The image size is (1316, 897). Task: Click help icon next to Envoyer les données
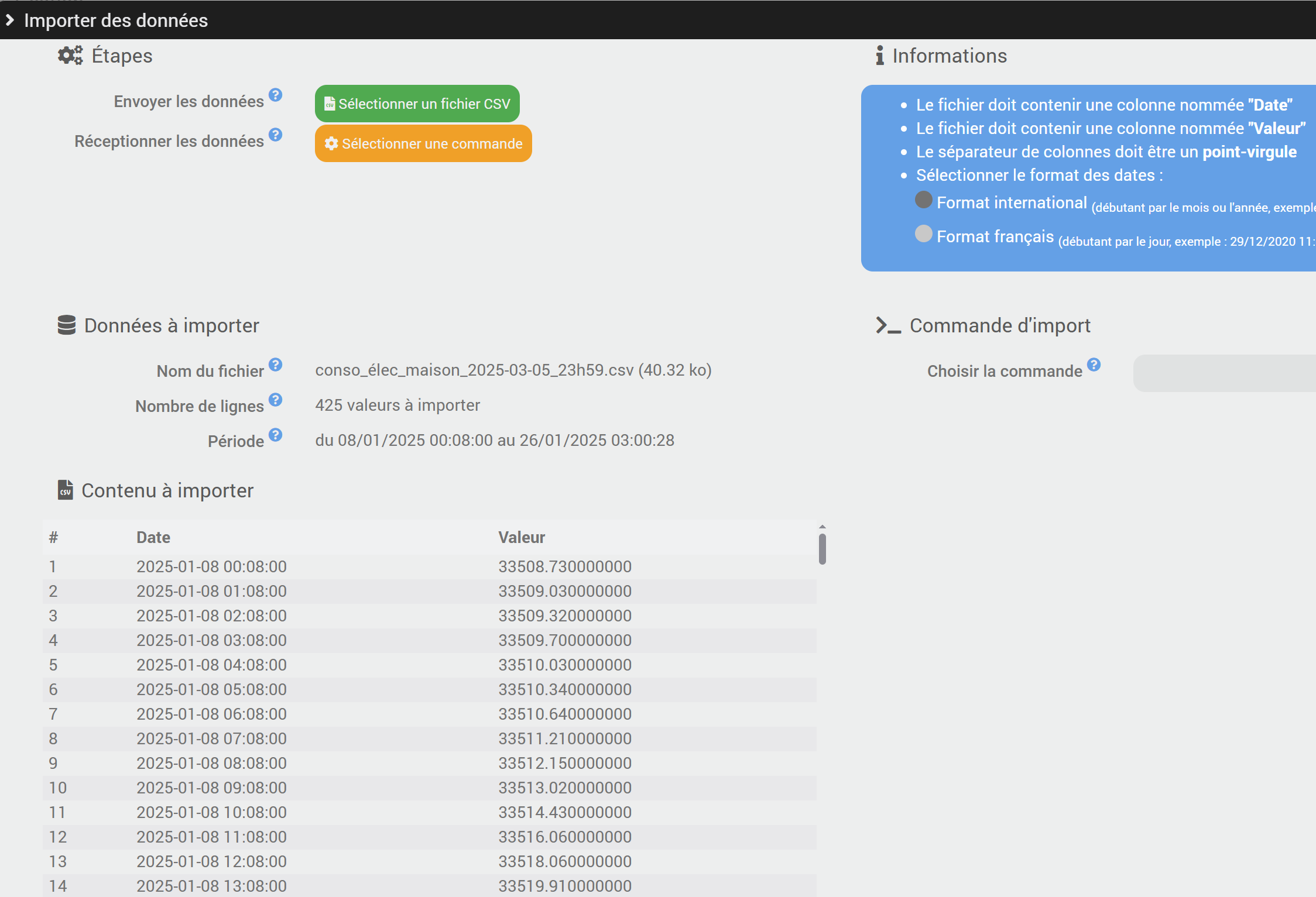[x=275, y=95]
